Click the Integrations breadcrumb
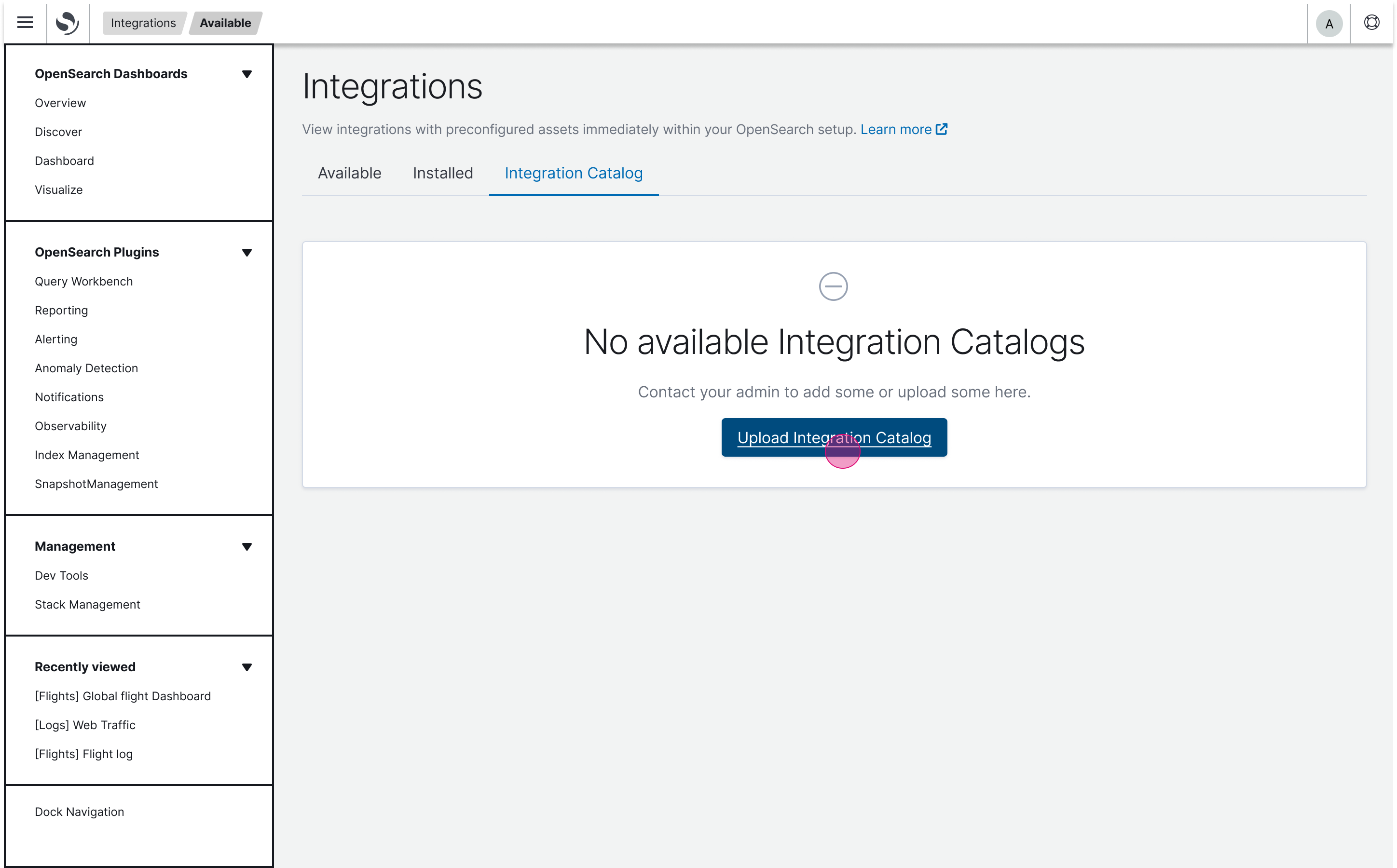1397x868 pixels. (x=143, y=23)
